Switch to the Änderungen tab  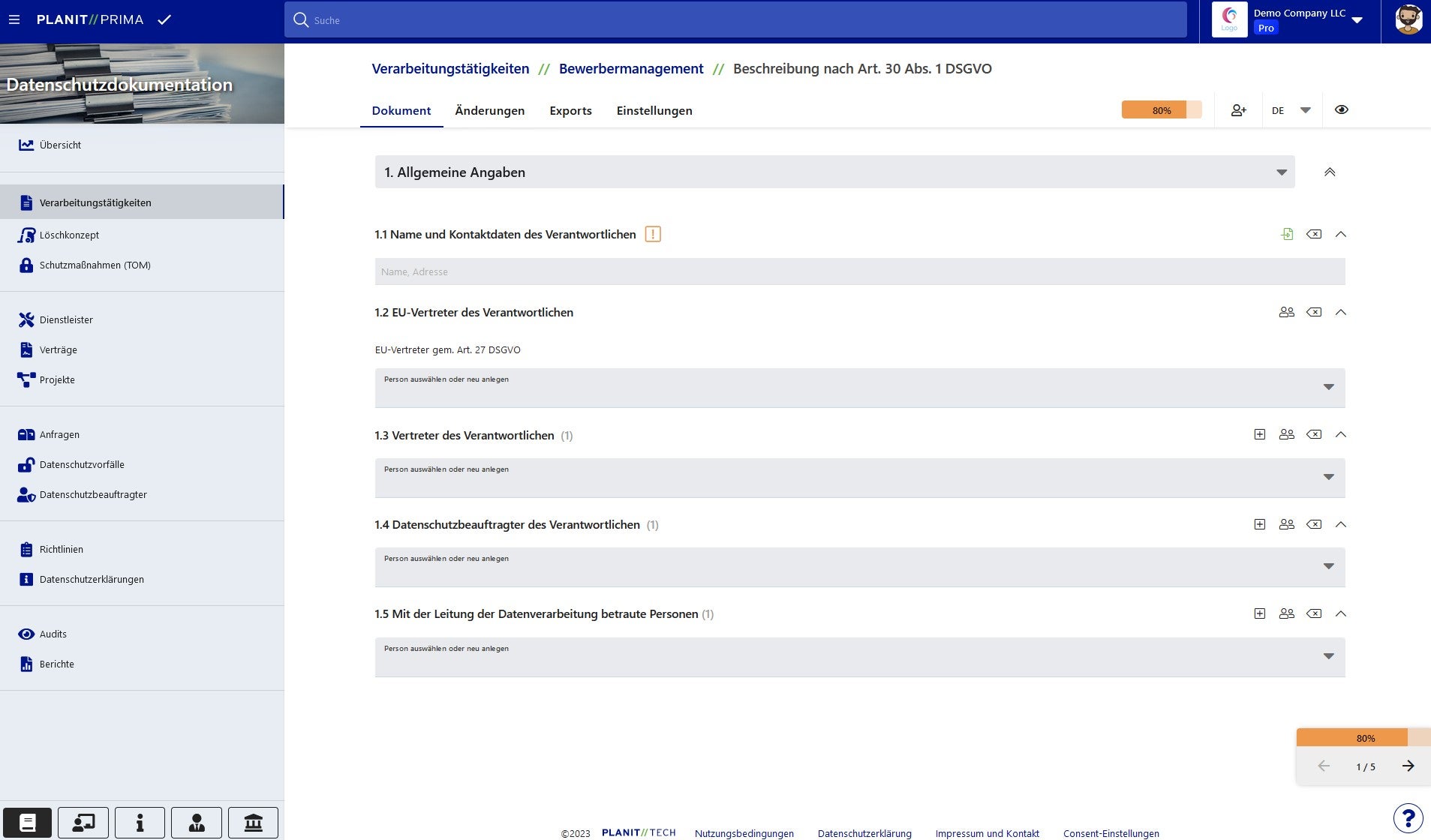(x=490, y=110)
